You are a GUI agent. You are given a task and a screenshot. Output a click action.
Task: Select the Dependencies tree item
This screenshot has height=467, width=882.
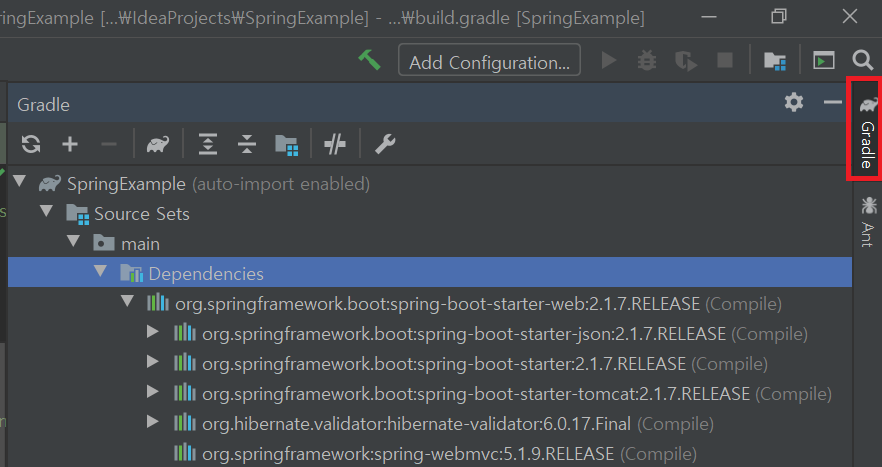point(430,273)
